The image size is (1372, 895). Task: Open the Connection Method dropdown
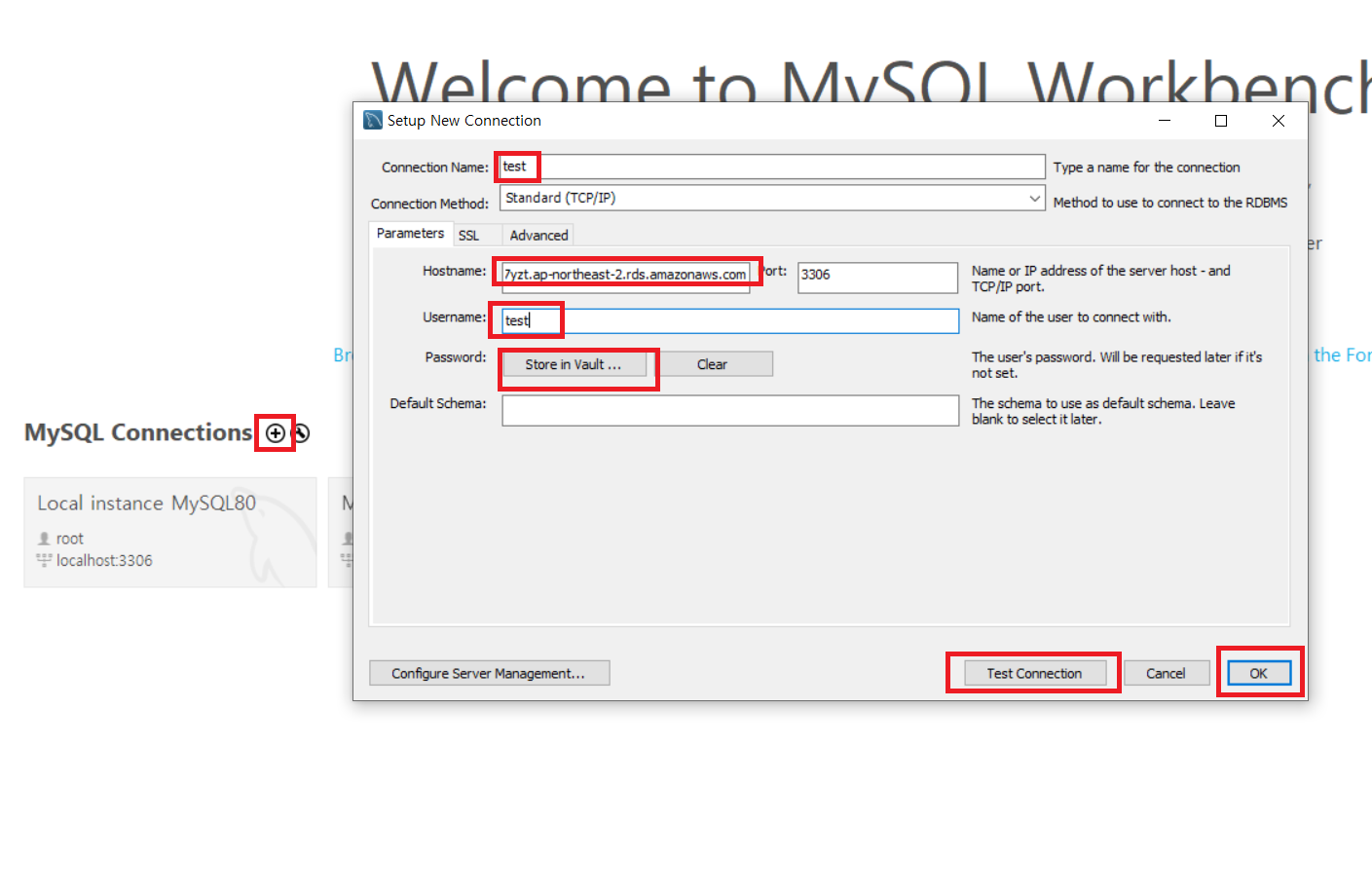[772, 198]
